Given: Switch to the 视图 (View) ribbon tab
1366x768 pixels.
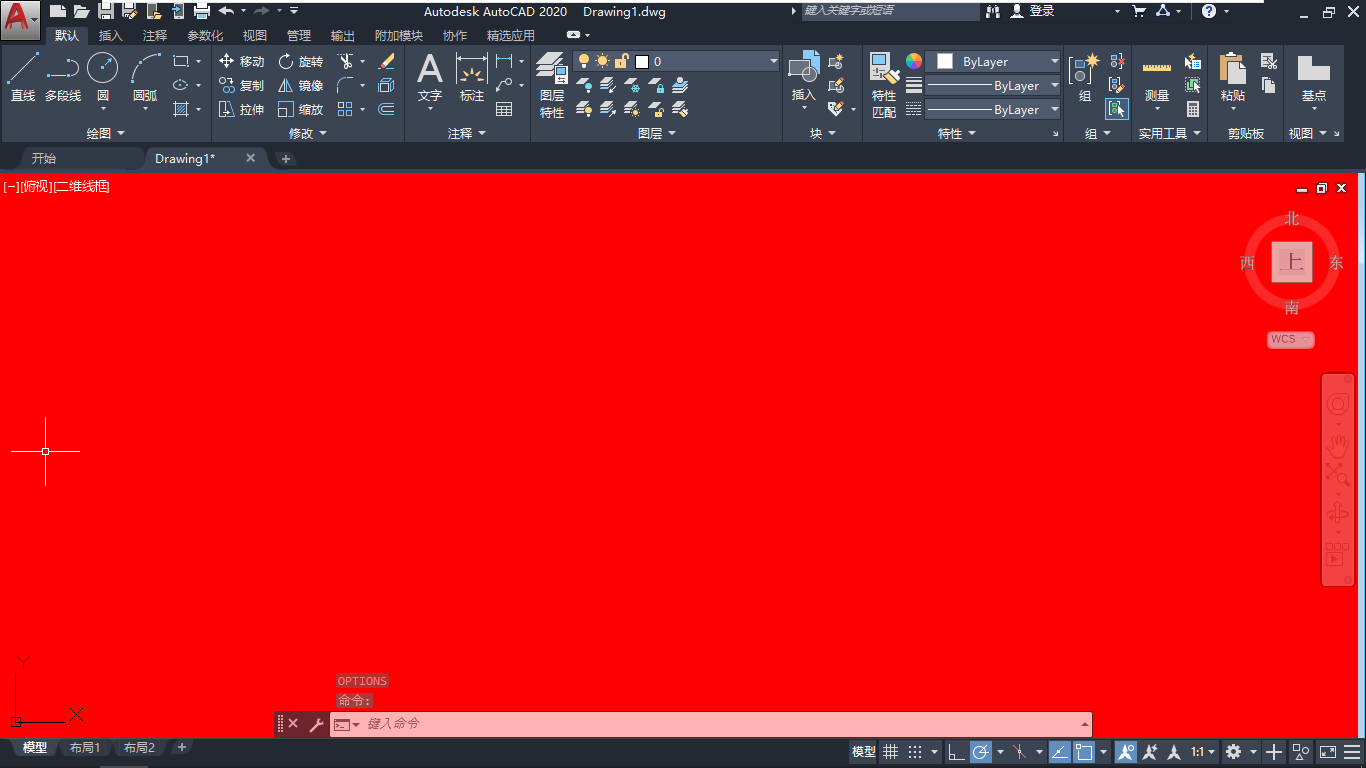Looking at the screenshot, I should (255, 35).
